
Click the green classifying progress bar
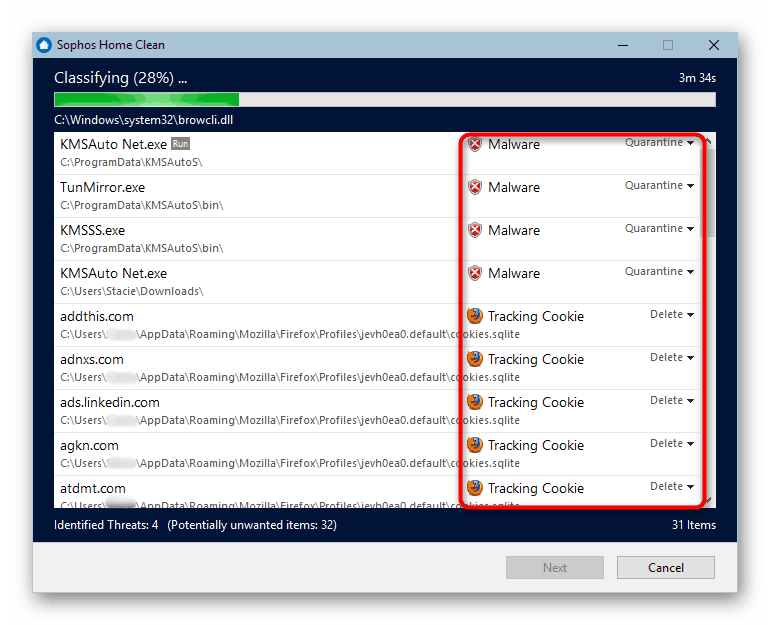[x=385, y=100]
